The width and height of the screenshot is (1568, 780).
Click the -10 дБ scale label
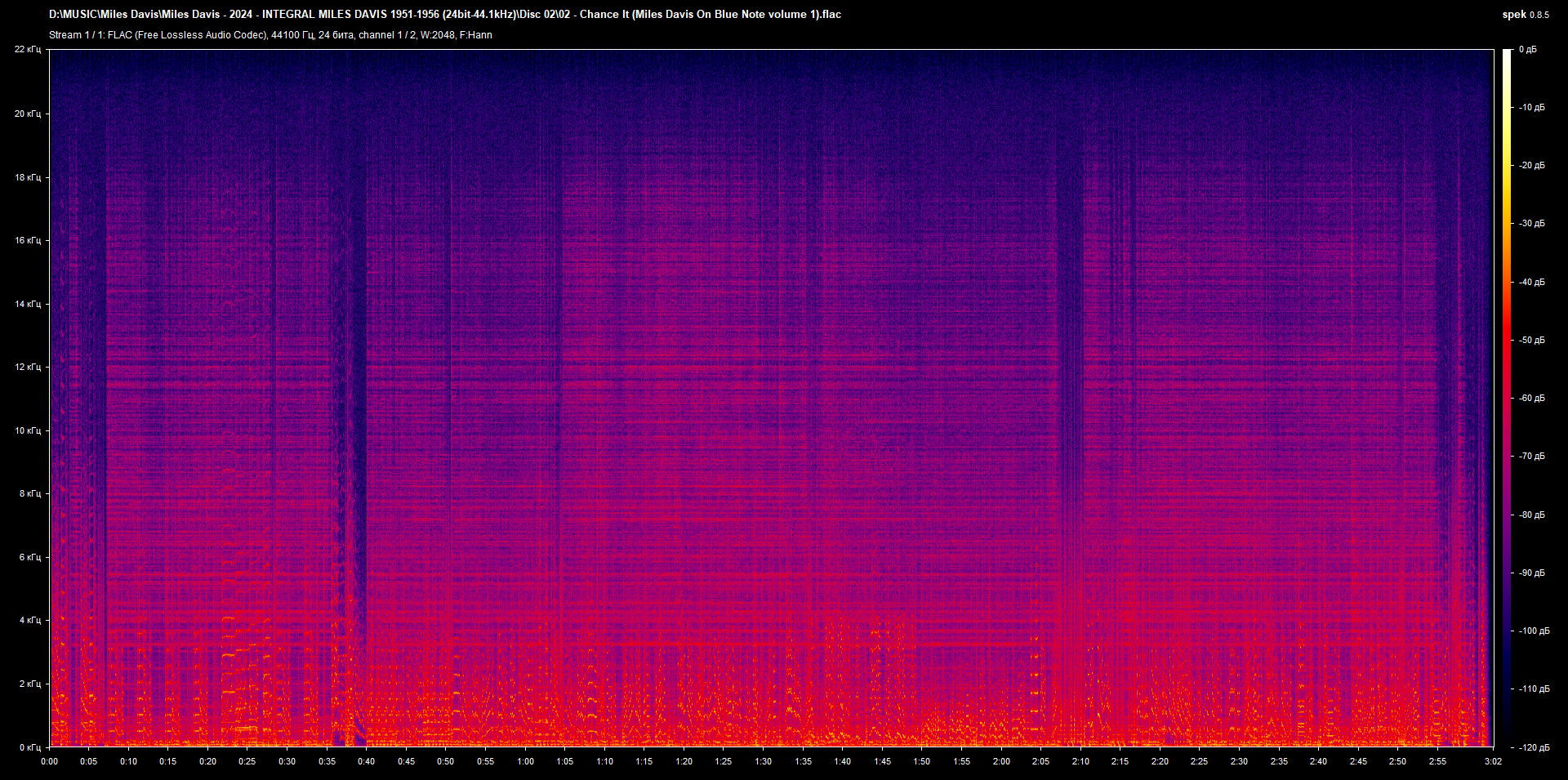coord(1532,108)
